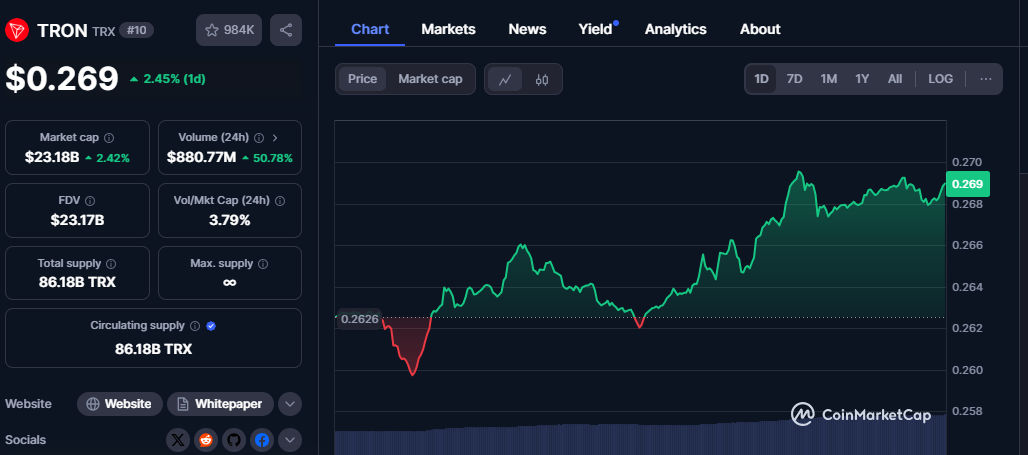Click the TRON red logo icon

point(17,30)
